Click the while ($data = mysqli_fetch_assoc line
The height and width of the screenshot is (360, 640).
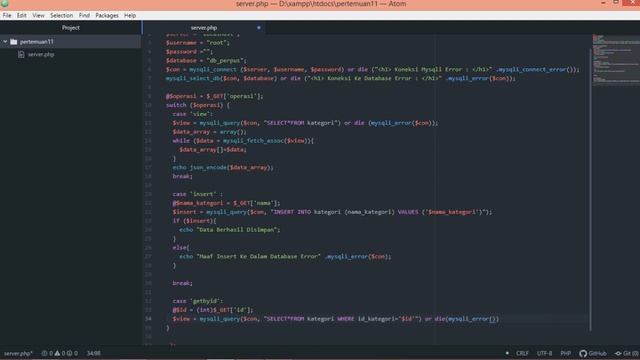click(x=243, y=141)
